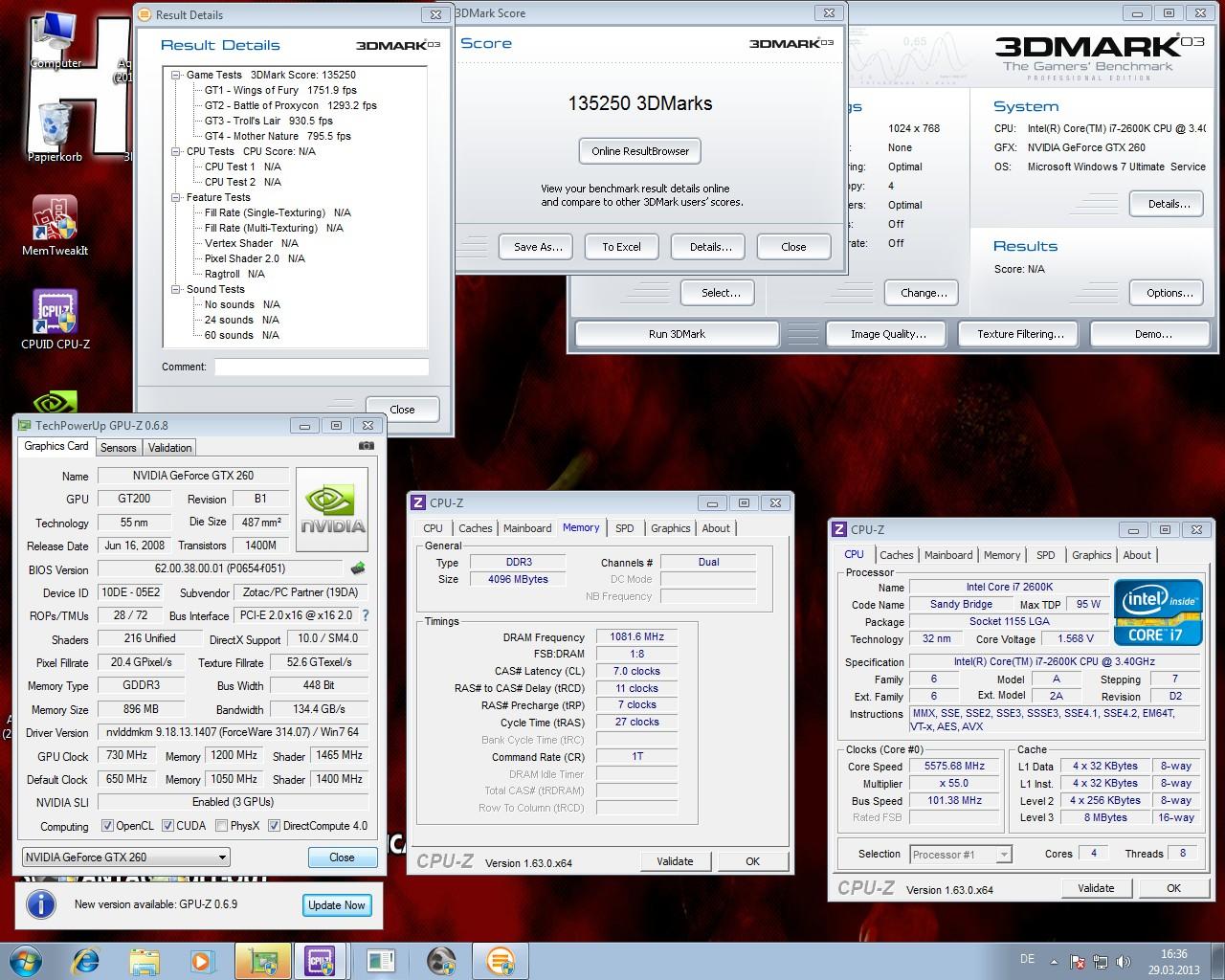Open the Windows Start menu
1225x980 pixels.
pos(24,961)
